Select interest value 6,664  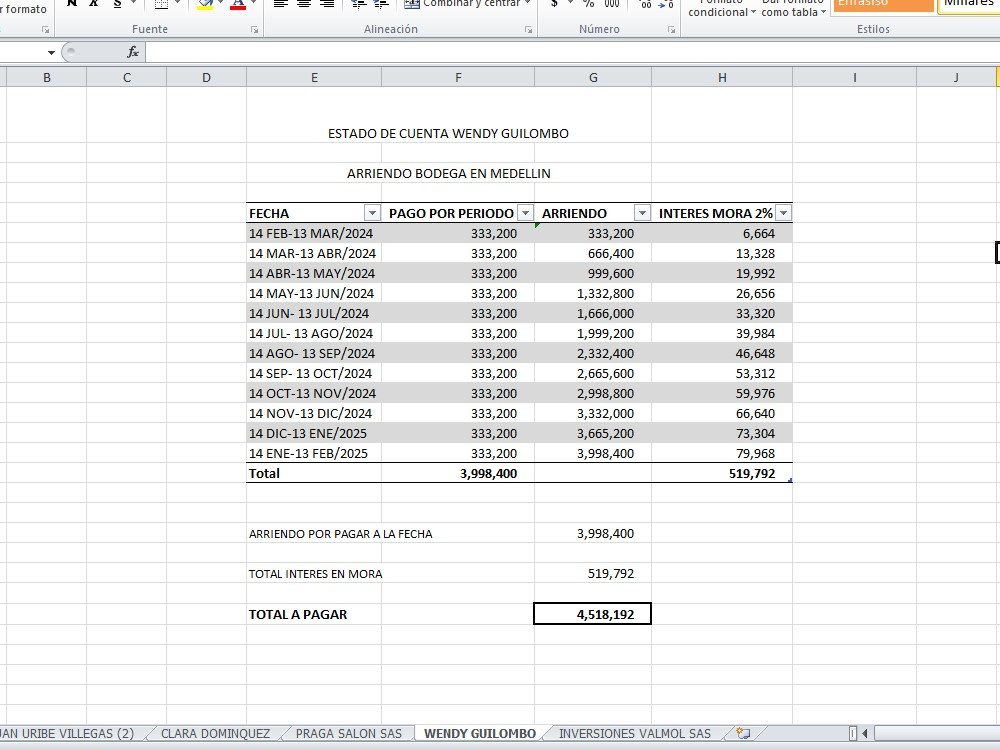(722, 233)
